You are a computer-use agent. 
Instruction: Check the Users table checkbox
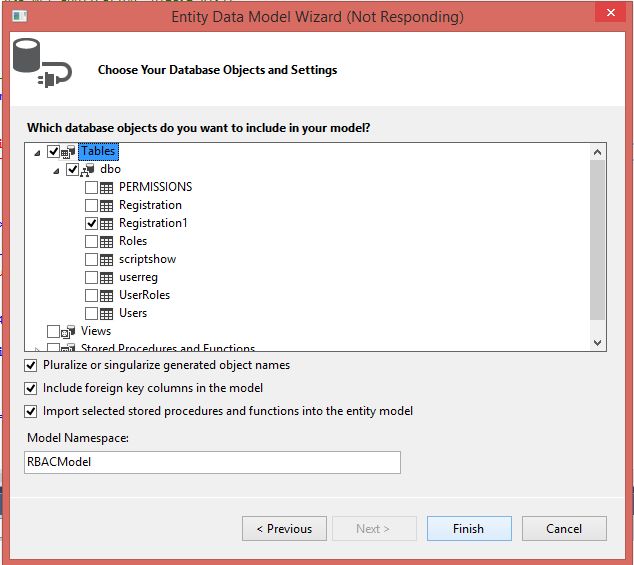tap(91, 313)
